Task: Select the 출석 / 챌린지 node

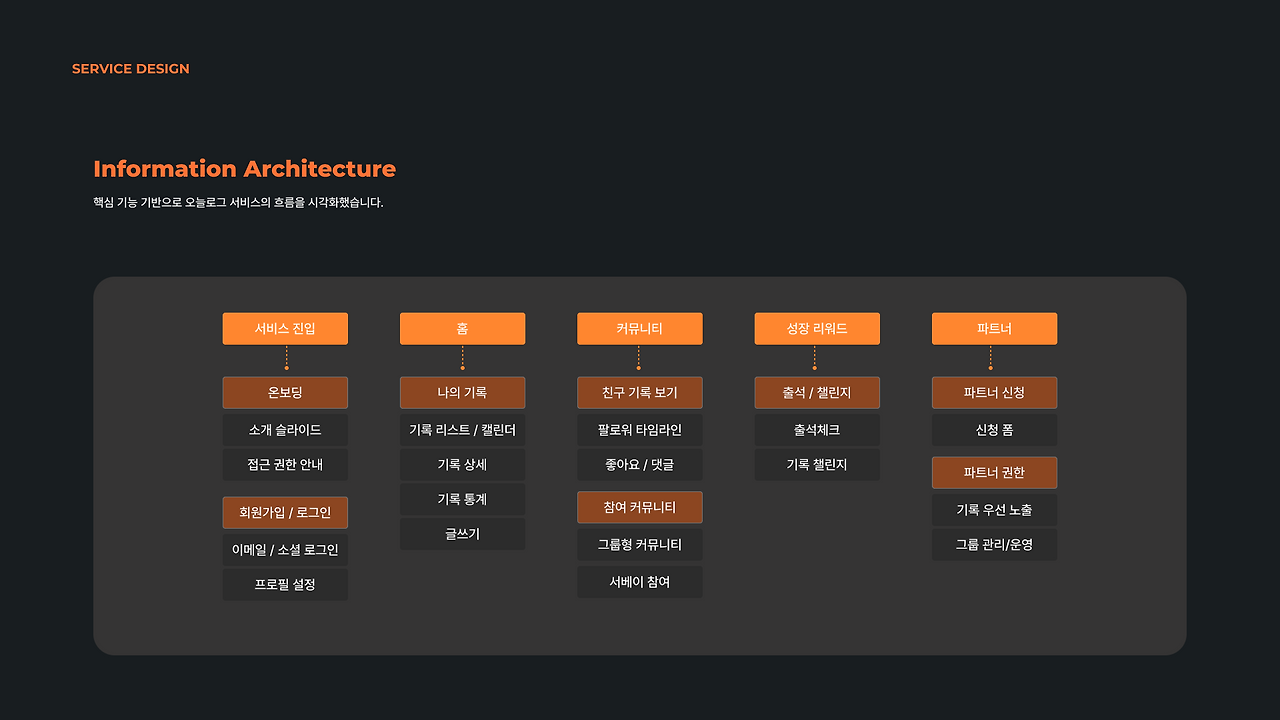Action: pyautogui.click(x=817, y=393)
